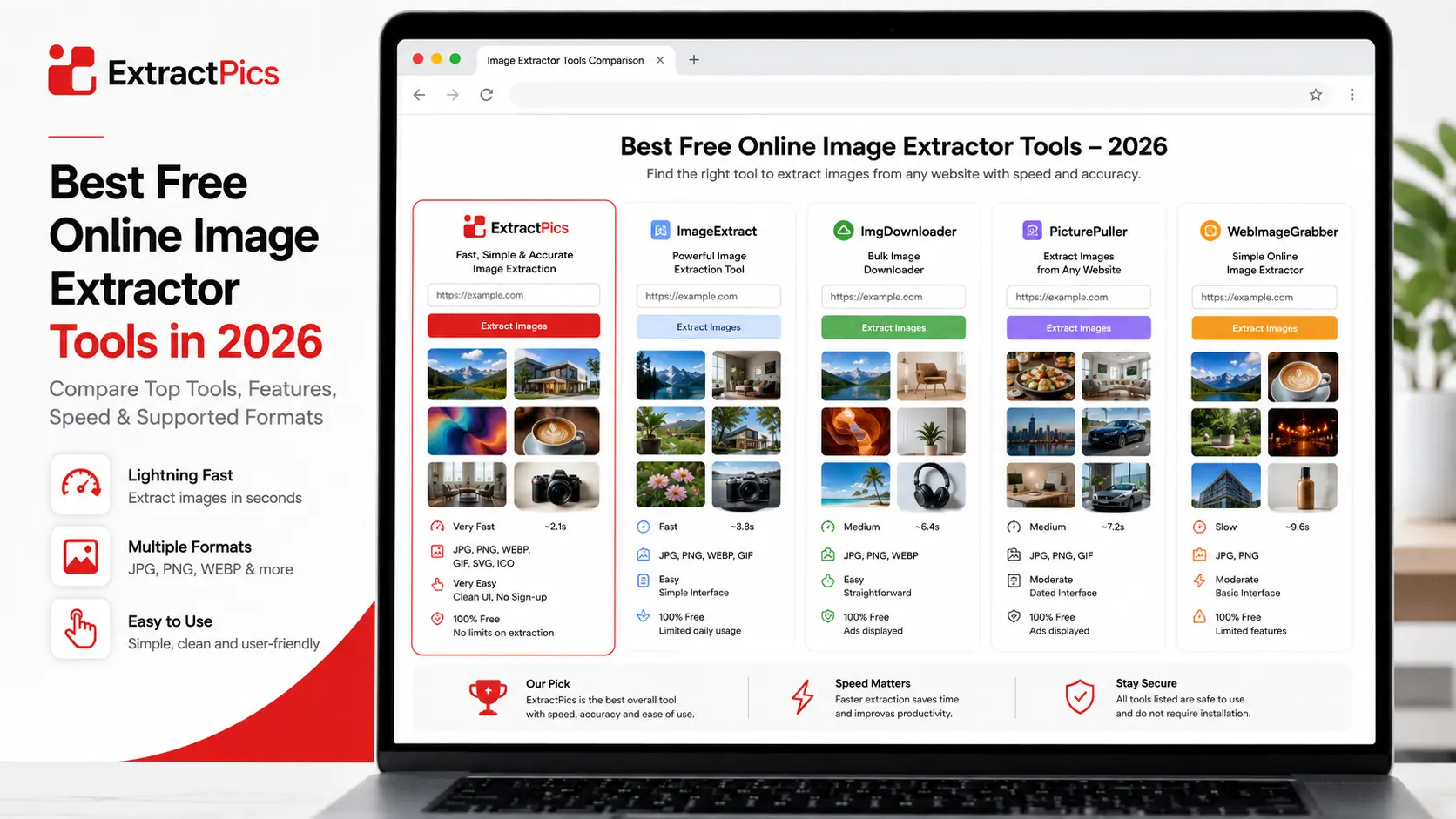The height and width of the screenshot is (819, 1456).
Task: Click the Speed Matters lightning bolt icon
Action: point(802,697)
